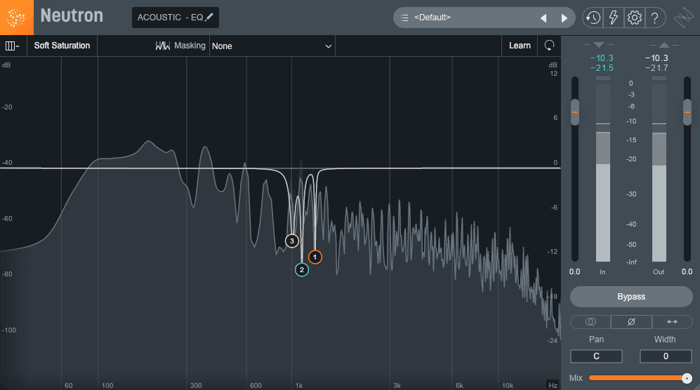Click the output peak readout -10.3

[657, 58]
